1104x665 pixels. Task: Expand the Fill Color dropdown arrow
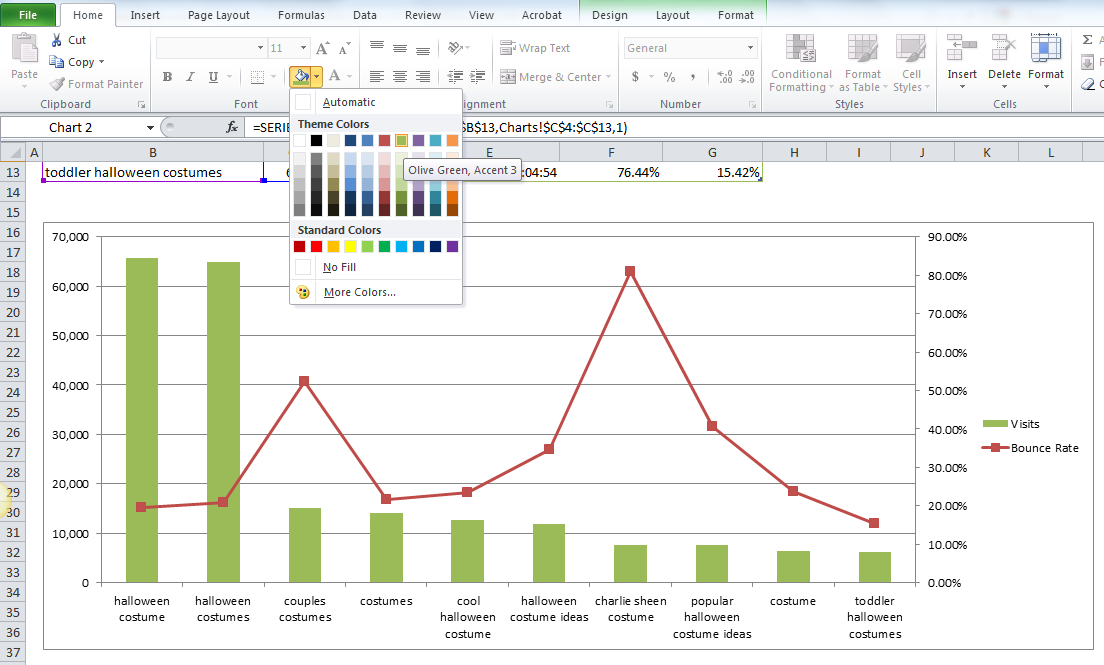[x=317, y=77]
